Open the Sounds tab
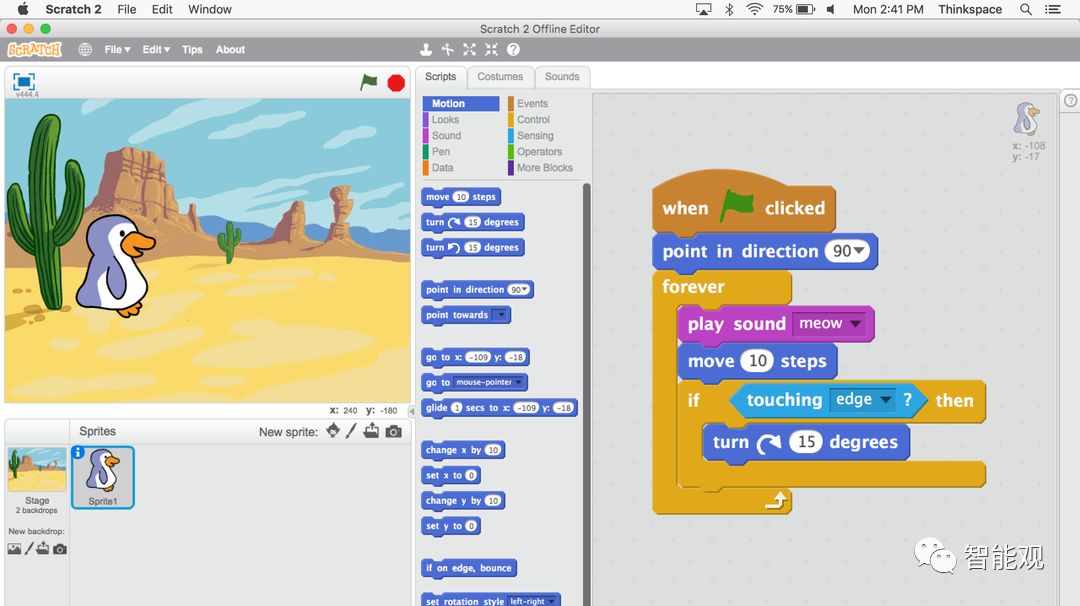The height and width of the screenshot is (606, 1080). [562, 77]
